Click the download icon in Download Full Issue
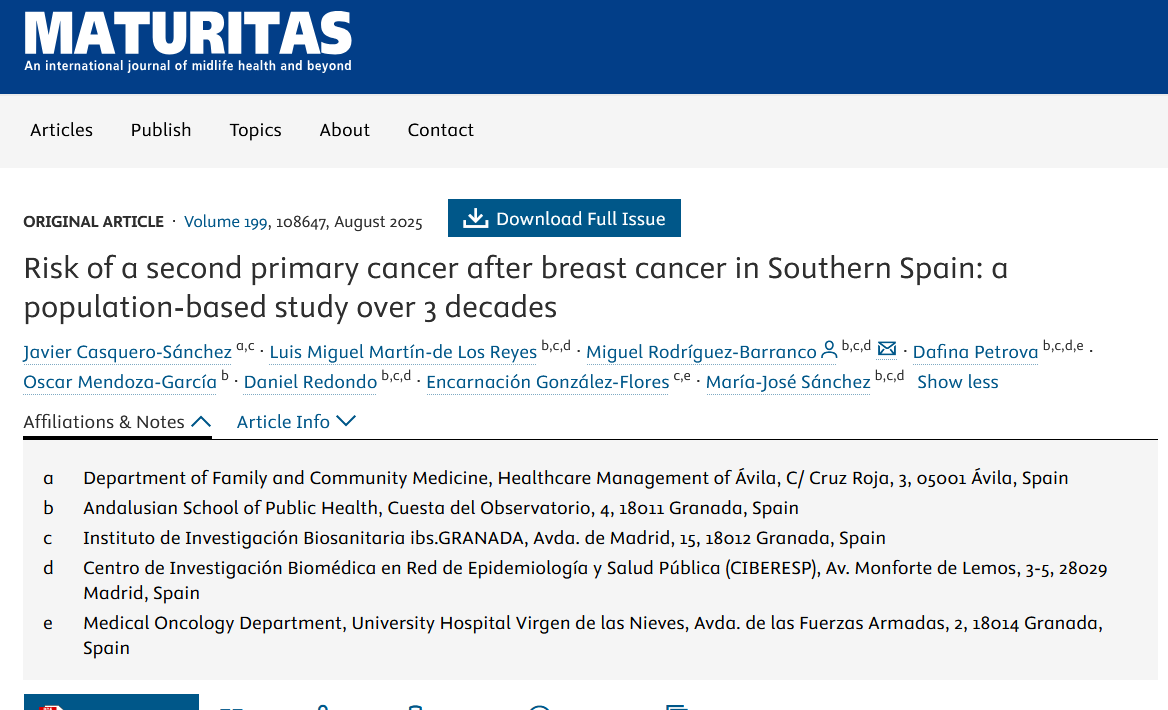 [x=475, y=219]
